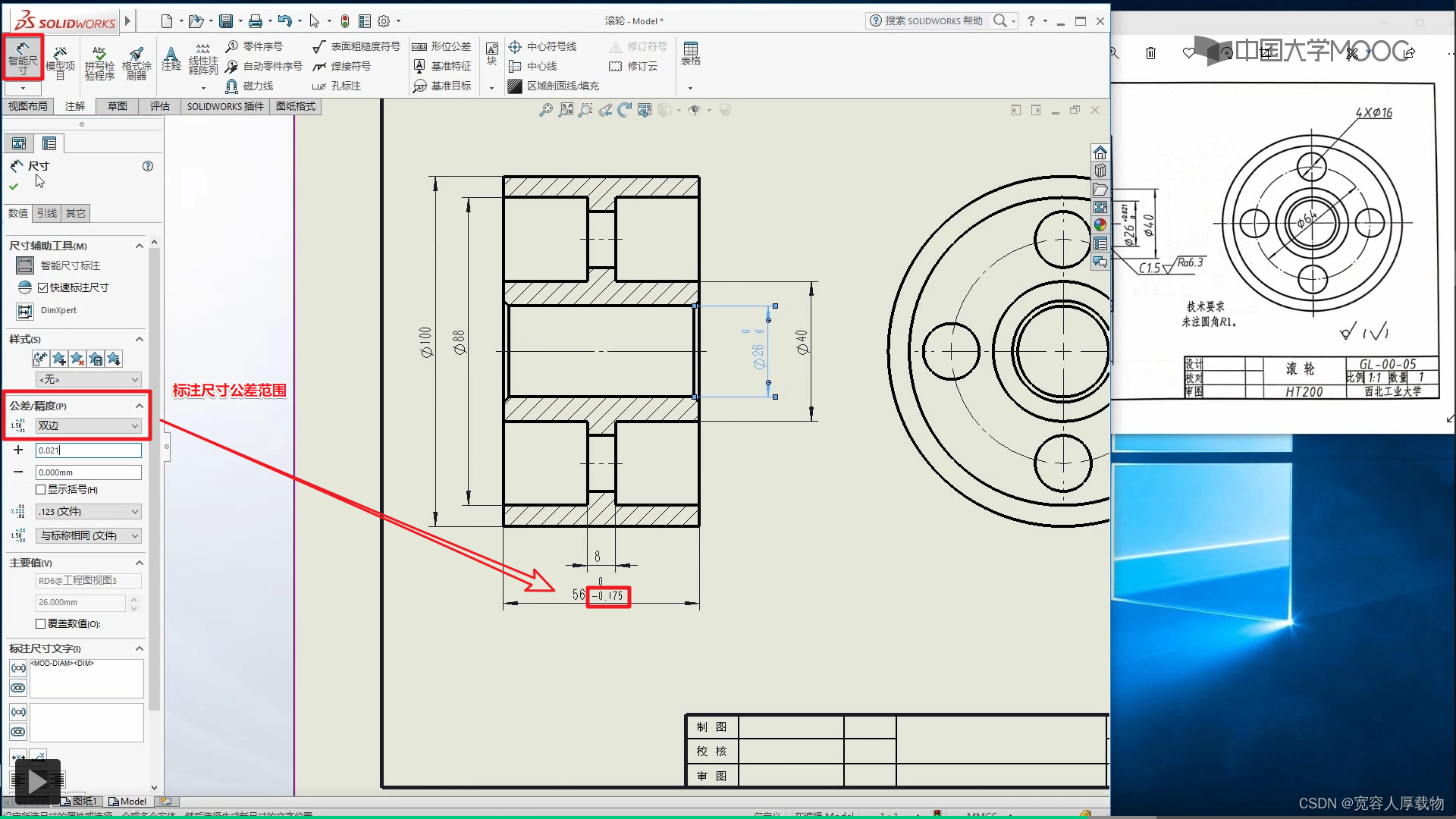The width and height of the screenshot is (1456, 819).
Task: Switch to the Sketch (草图) ribbon tab
Action: (118, 106)
